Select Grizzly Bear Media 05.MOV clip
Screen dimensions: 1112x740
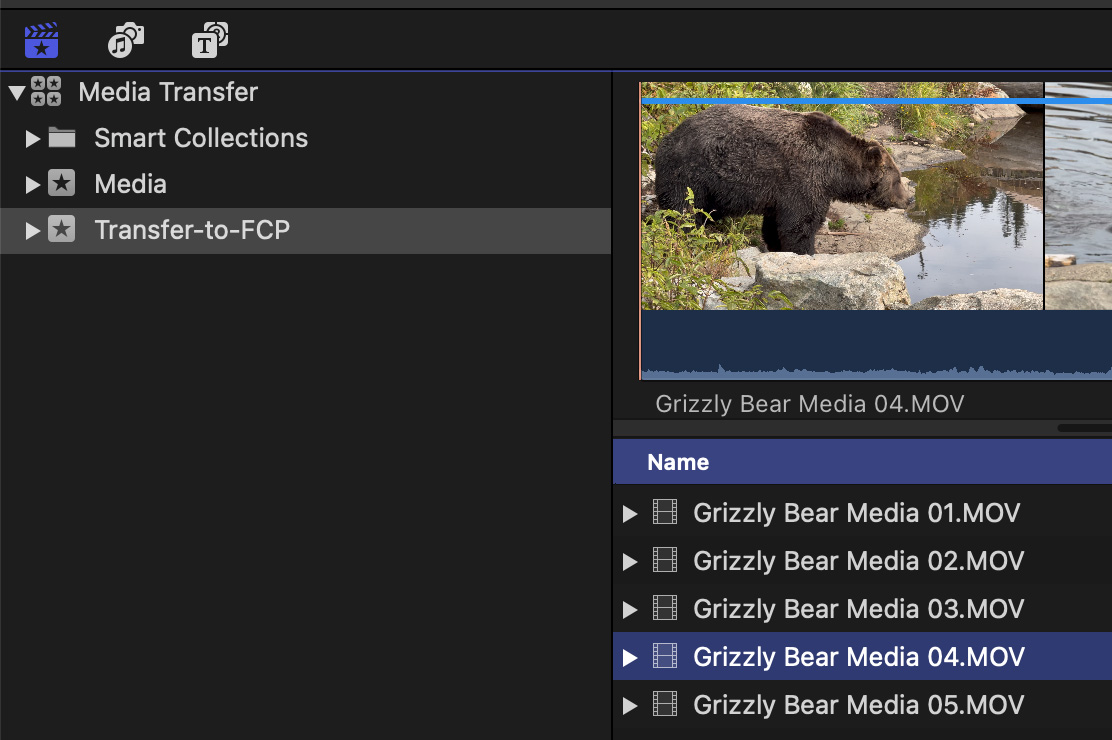click(857, 705)
